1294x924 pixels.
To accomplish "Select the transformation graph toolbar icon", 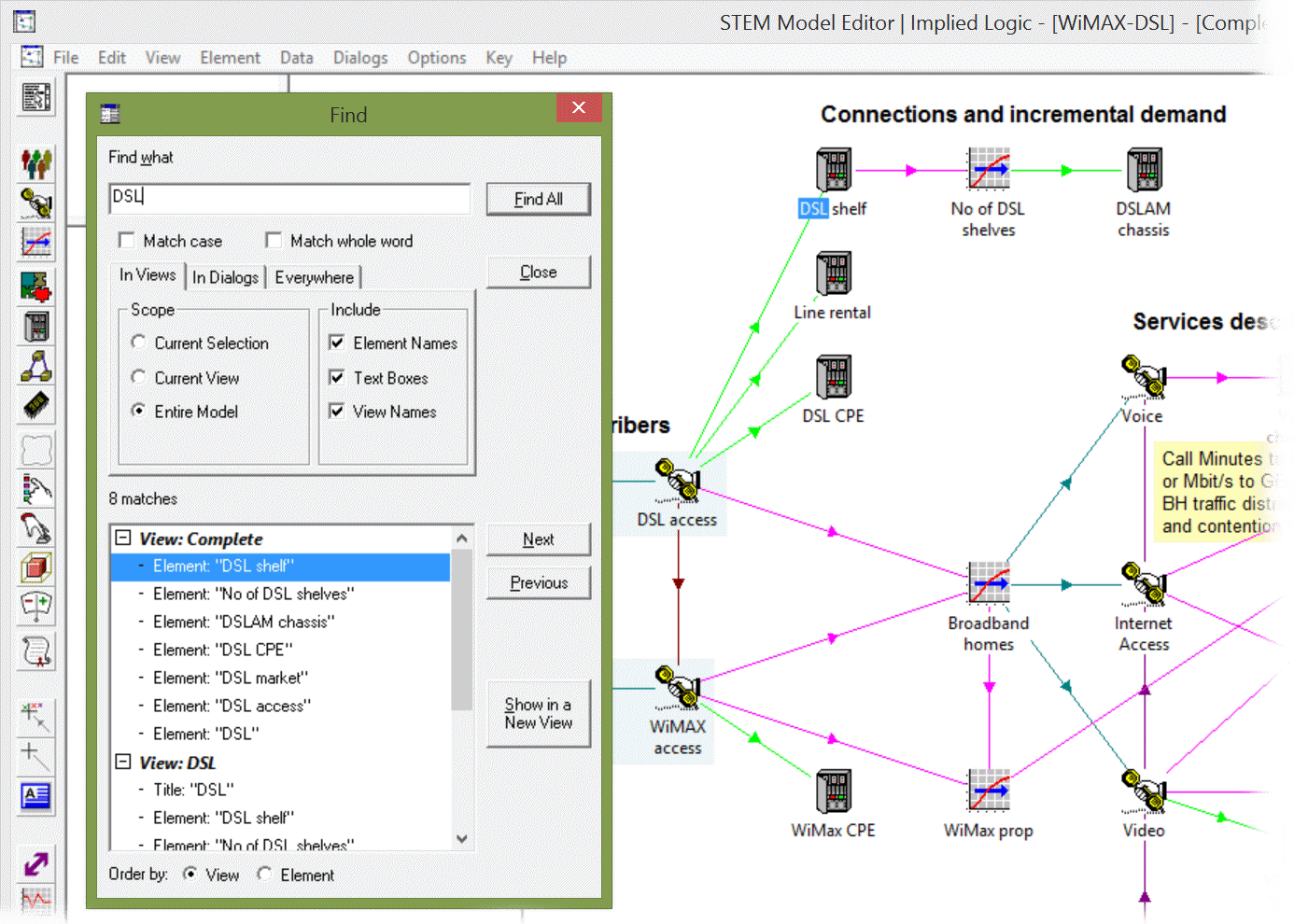I will (x=36, y=243).
